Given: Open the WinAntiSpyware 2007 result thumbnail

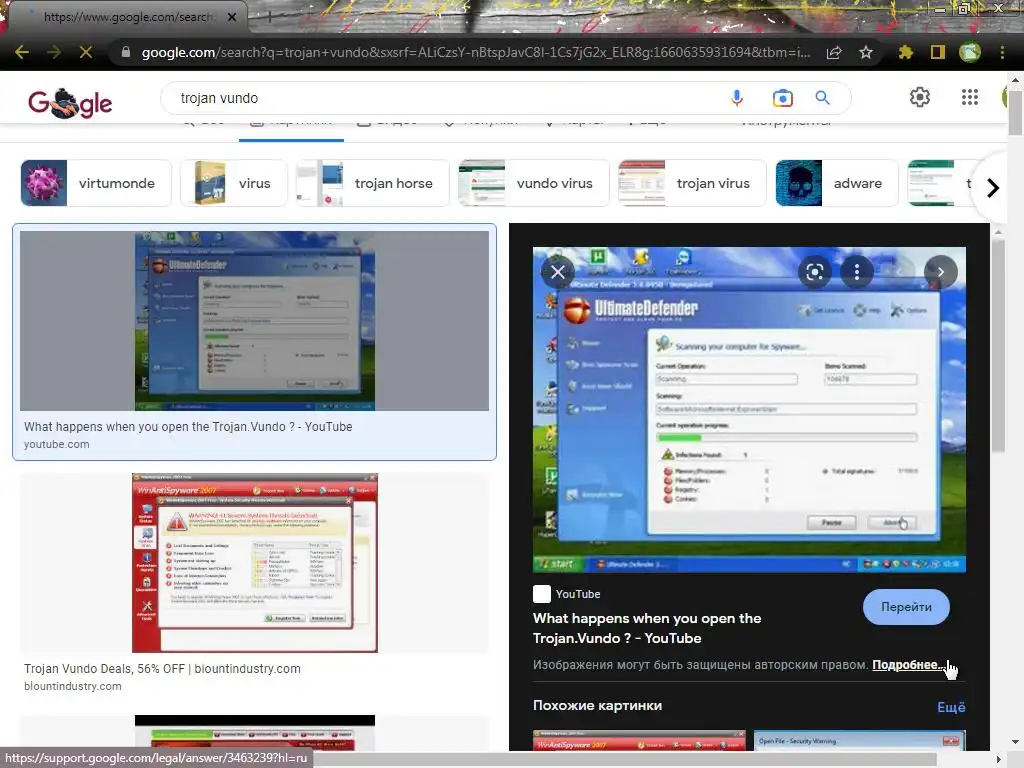Looking at the screenshot, I should click(255, 563).
